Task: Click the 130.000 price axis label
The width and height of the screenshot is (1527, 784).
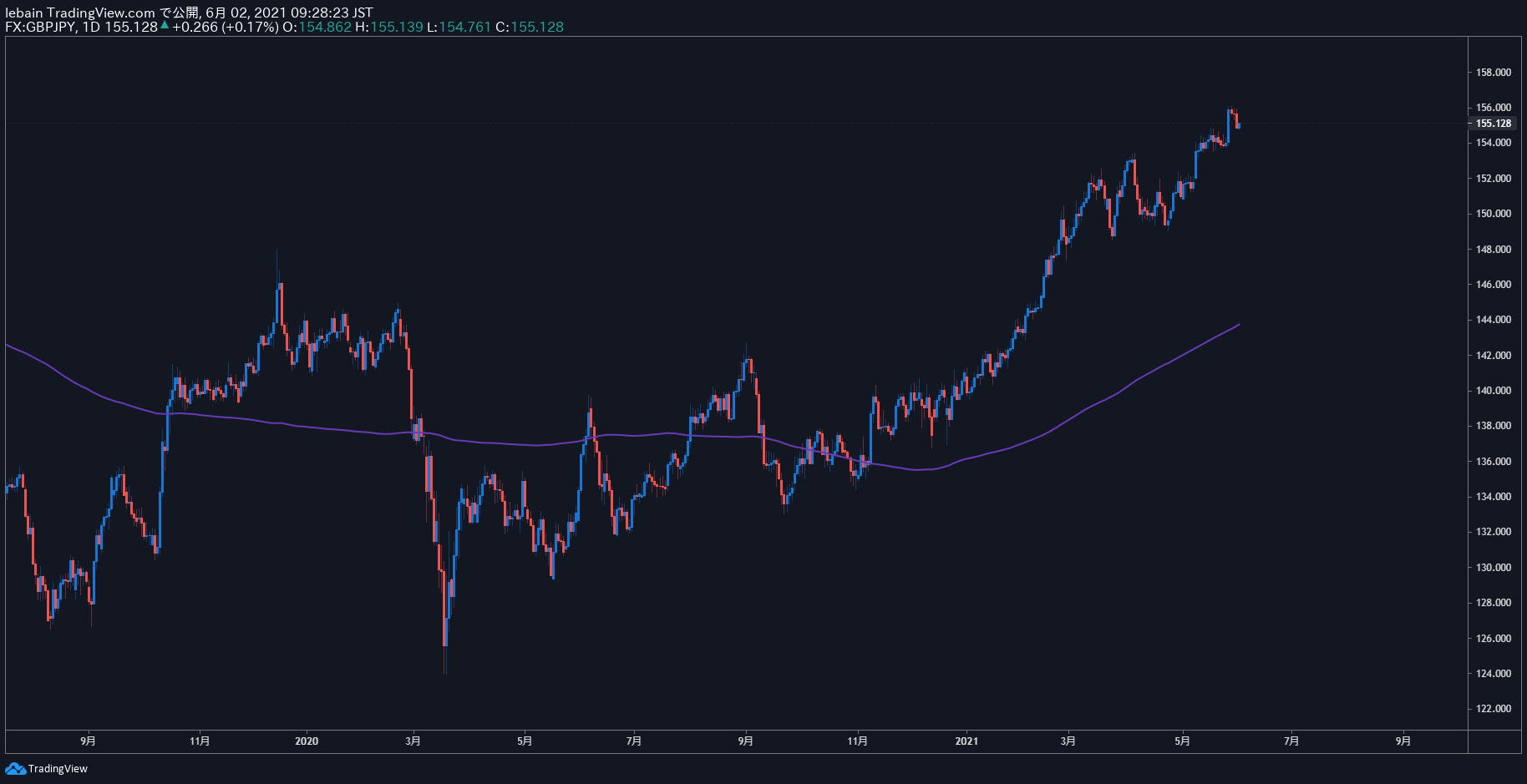Action: 1494,567
